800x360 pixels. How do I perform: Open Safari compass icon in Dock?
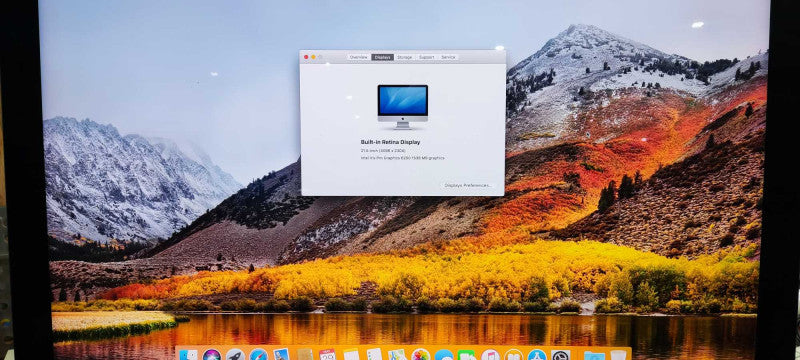258,355
